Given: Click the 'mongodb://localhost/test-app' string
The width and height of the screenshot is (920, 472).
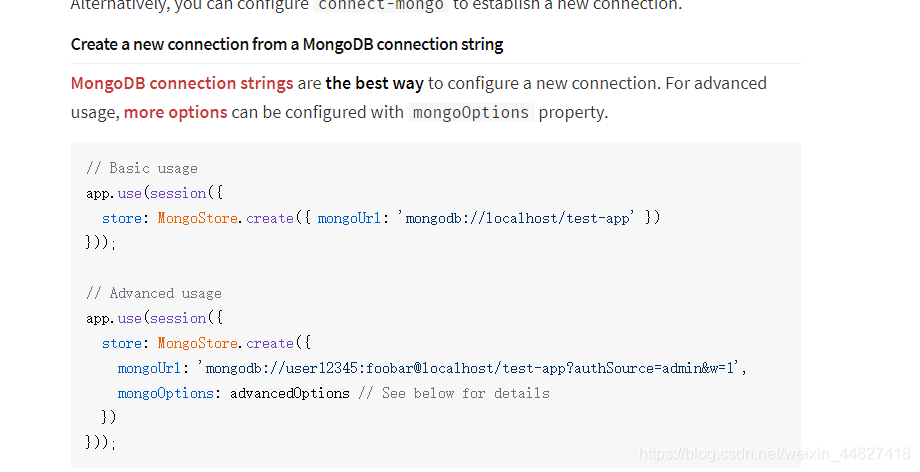Looking at the screenshot, I should pos(520,218).
